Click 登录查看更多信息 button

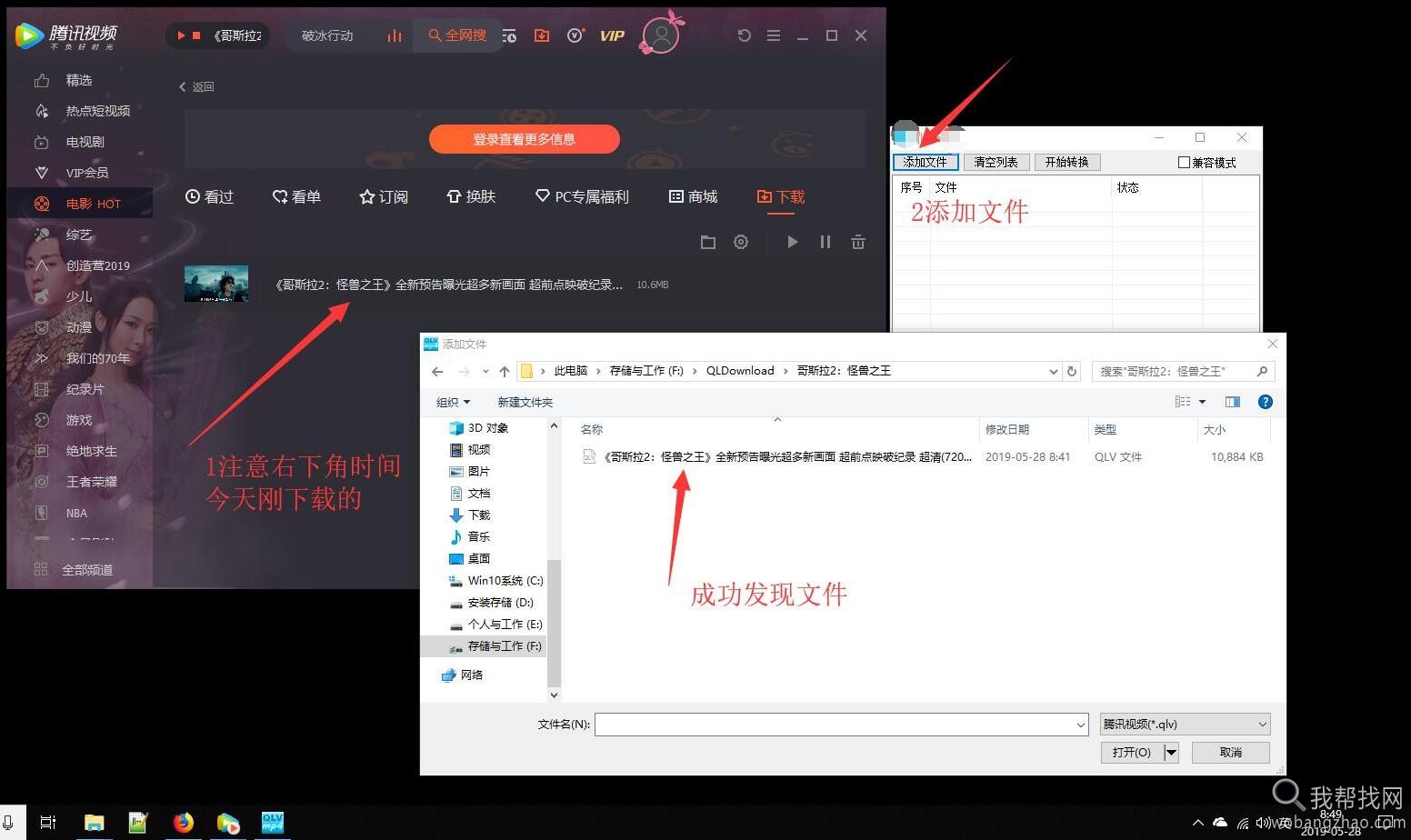click(x=524, y=139)
